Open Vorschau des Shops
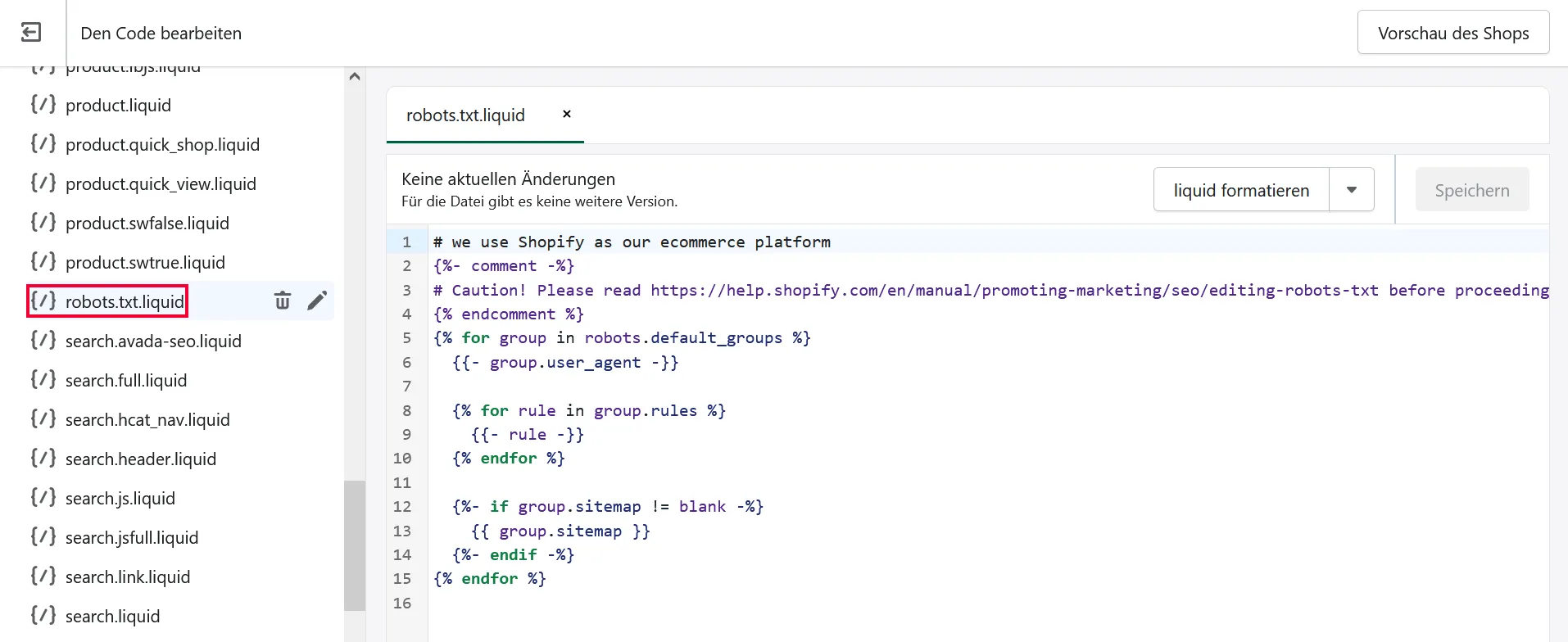Image resolution: width=1568 pixels, height=642 pixels. tap(1453, 33)
